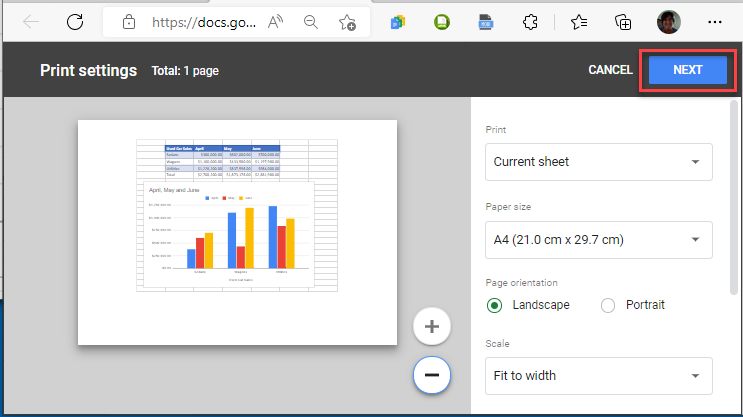Zoom in on the print preview

(x=432, y=326)
